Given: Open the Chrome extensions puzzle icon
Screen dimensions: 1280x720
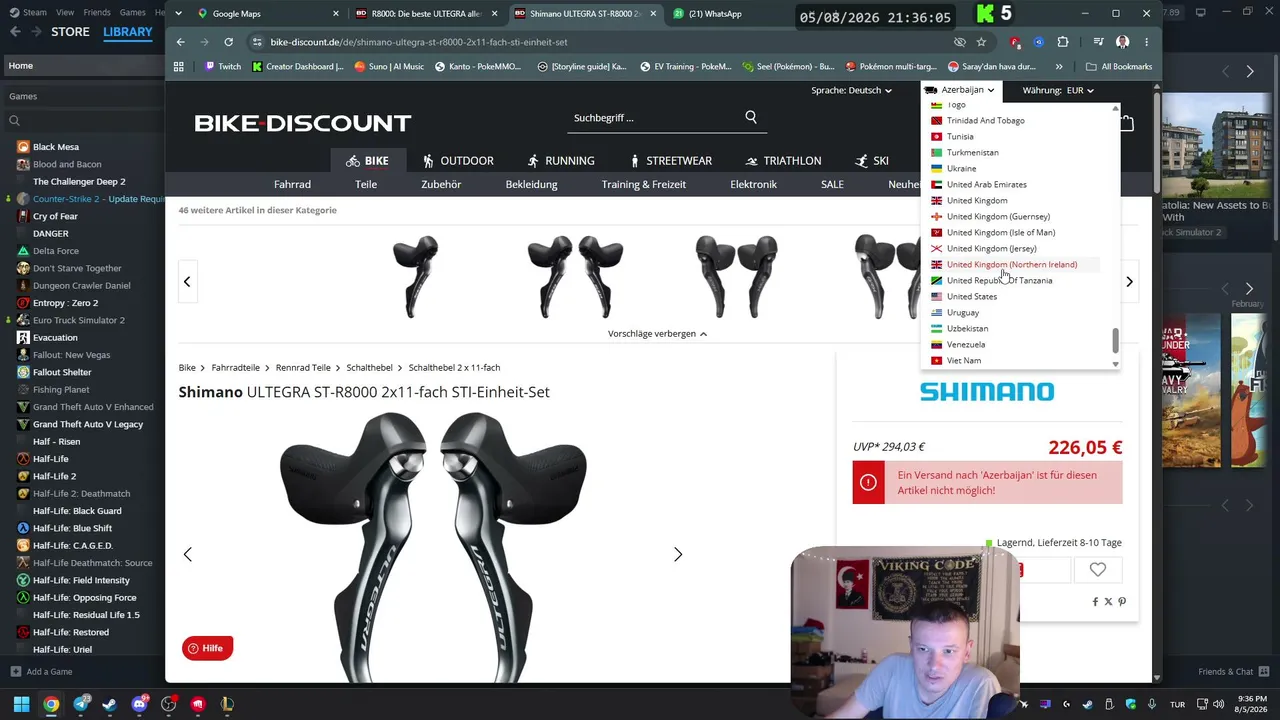Looking at the screenshot, I should 1063,42.
